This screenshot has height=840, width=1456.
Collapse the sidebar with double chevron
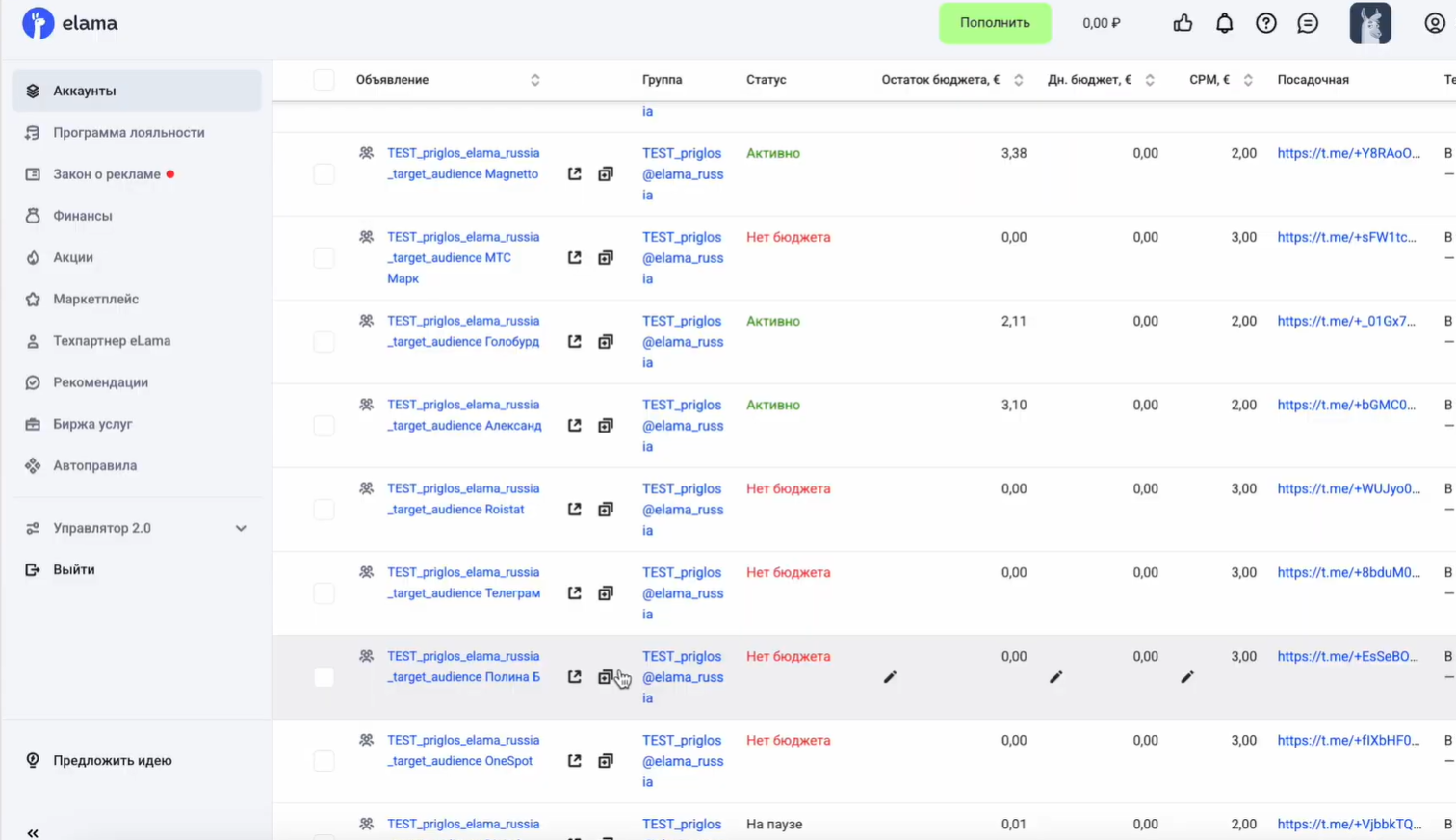[33, 832]
